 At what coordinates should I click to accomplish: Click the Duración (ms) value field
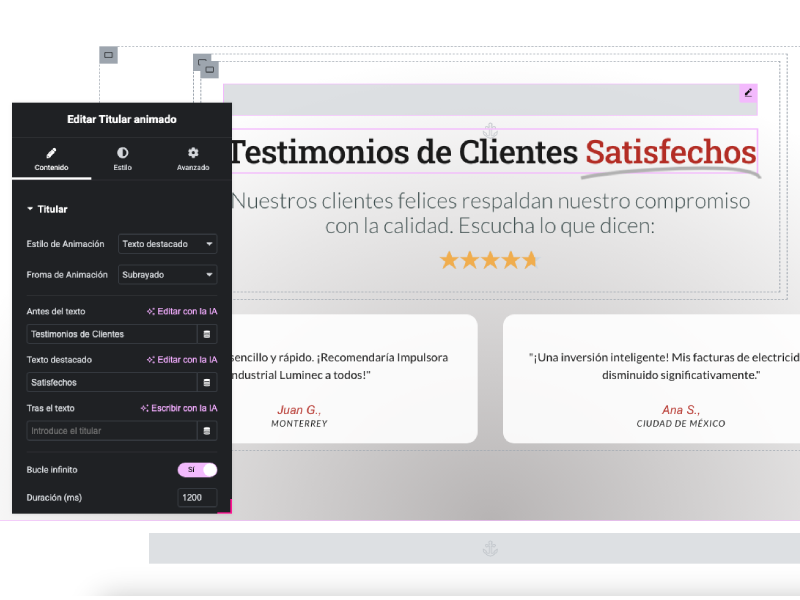[x=197, y=497]
